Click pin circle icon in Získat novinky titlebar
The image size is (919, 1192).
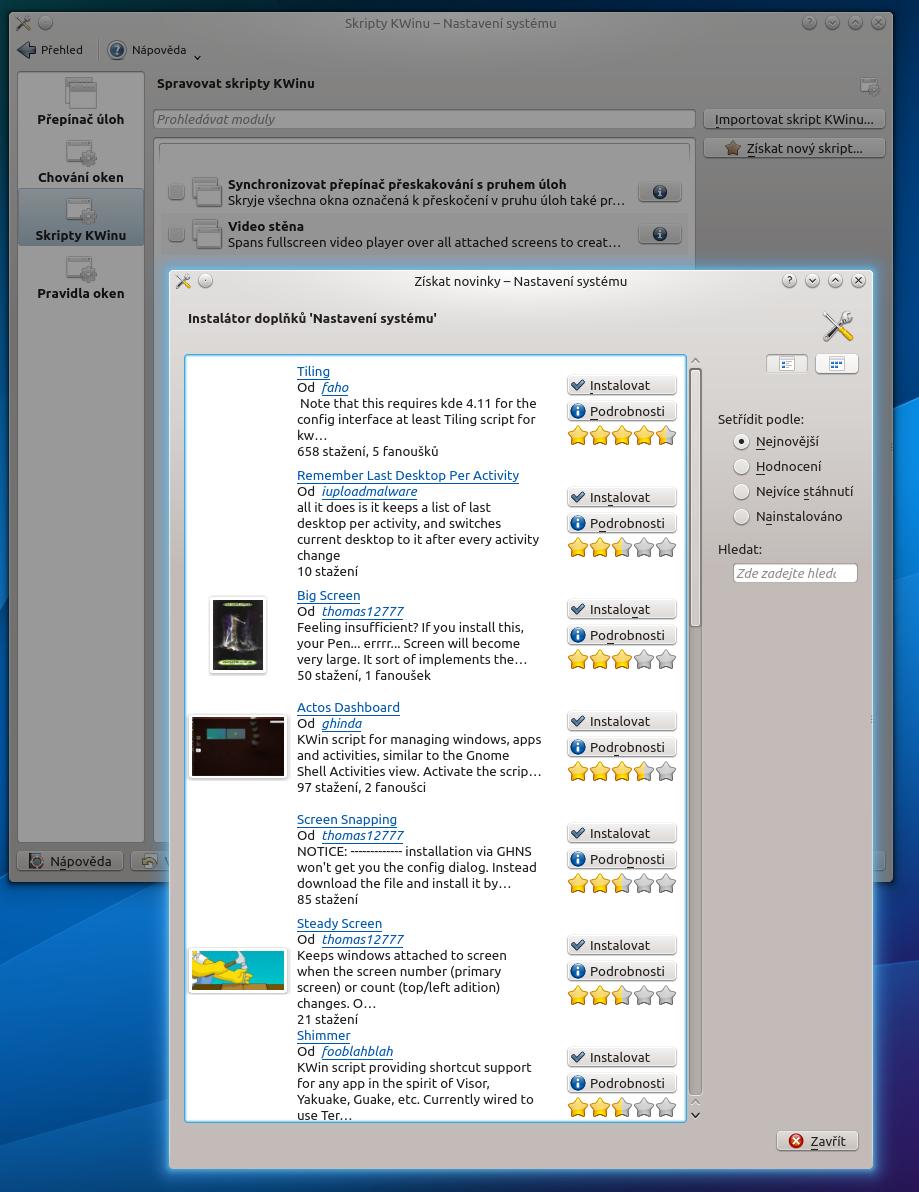click(205, 281)
